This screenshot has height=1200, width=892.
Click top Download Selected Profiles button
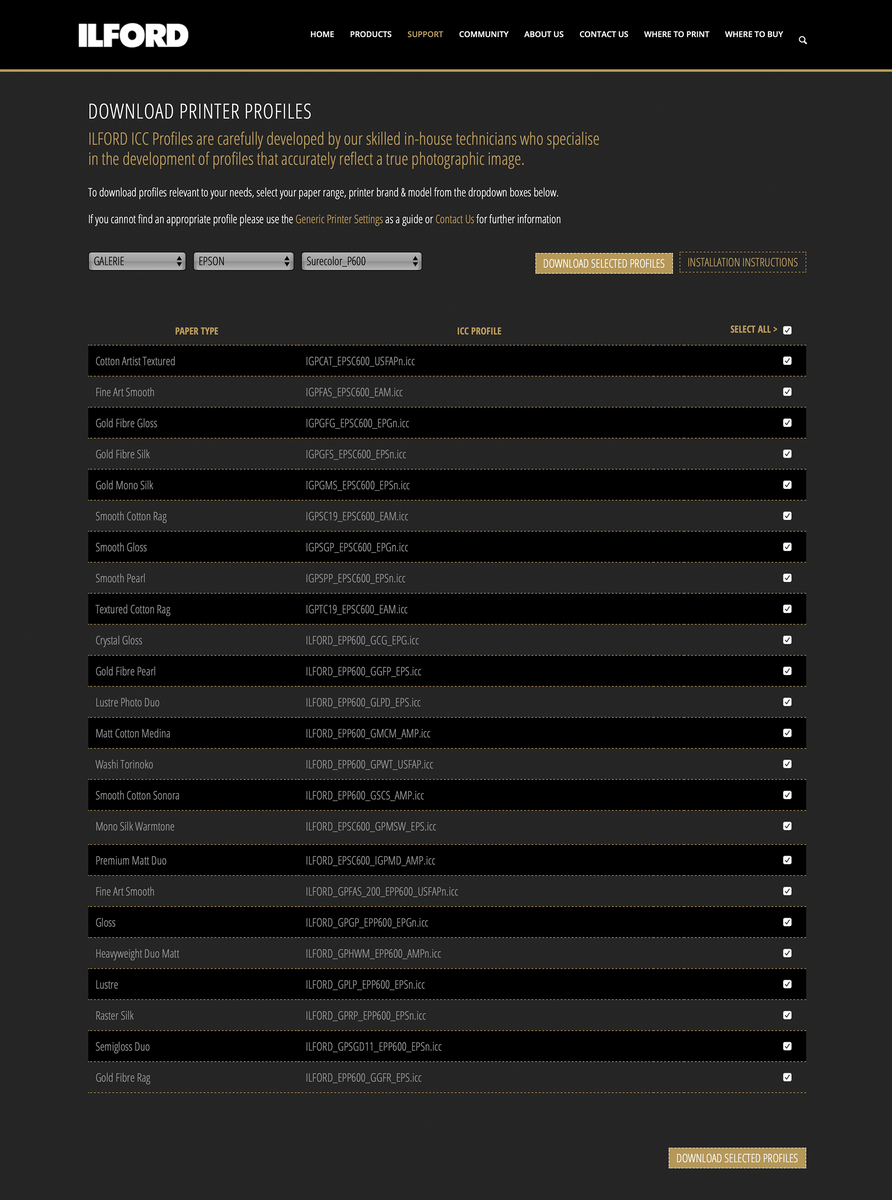point(604,263)
